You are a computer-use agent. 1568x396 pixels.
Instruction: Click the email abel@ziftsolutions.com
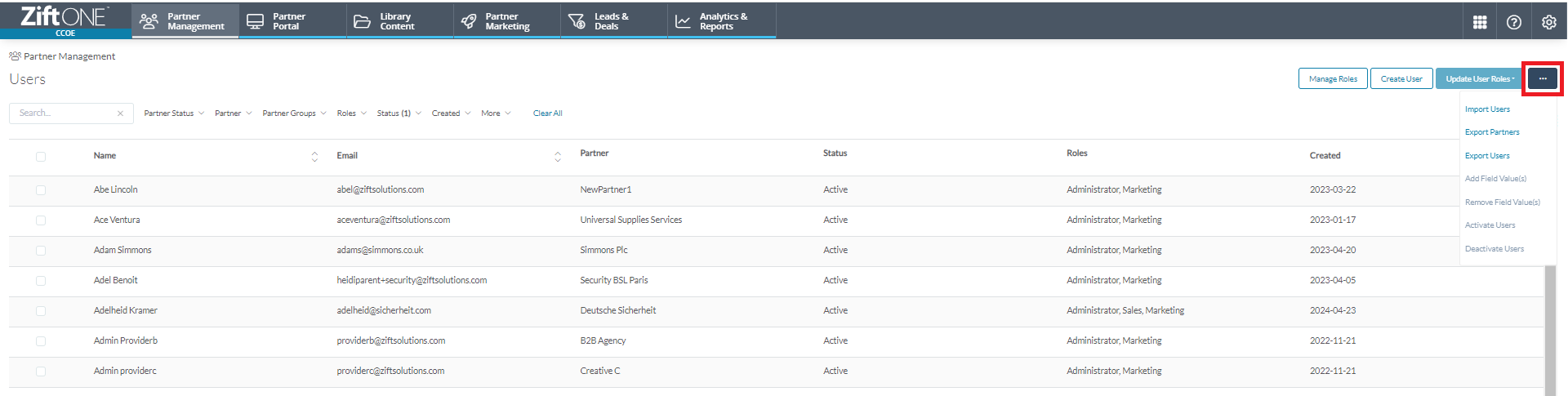(381, 189)
